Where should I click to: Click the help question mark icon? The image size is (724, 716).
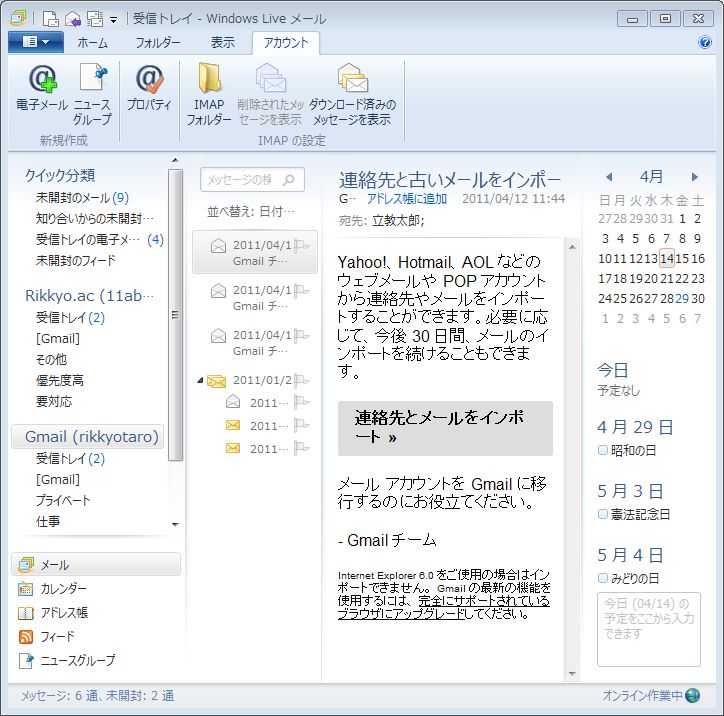(705, 42)
